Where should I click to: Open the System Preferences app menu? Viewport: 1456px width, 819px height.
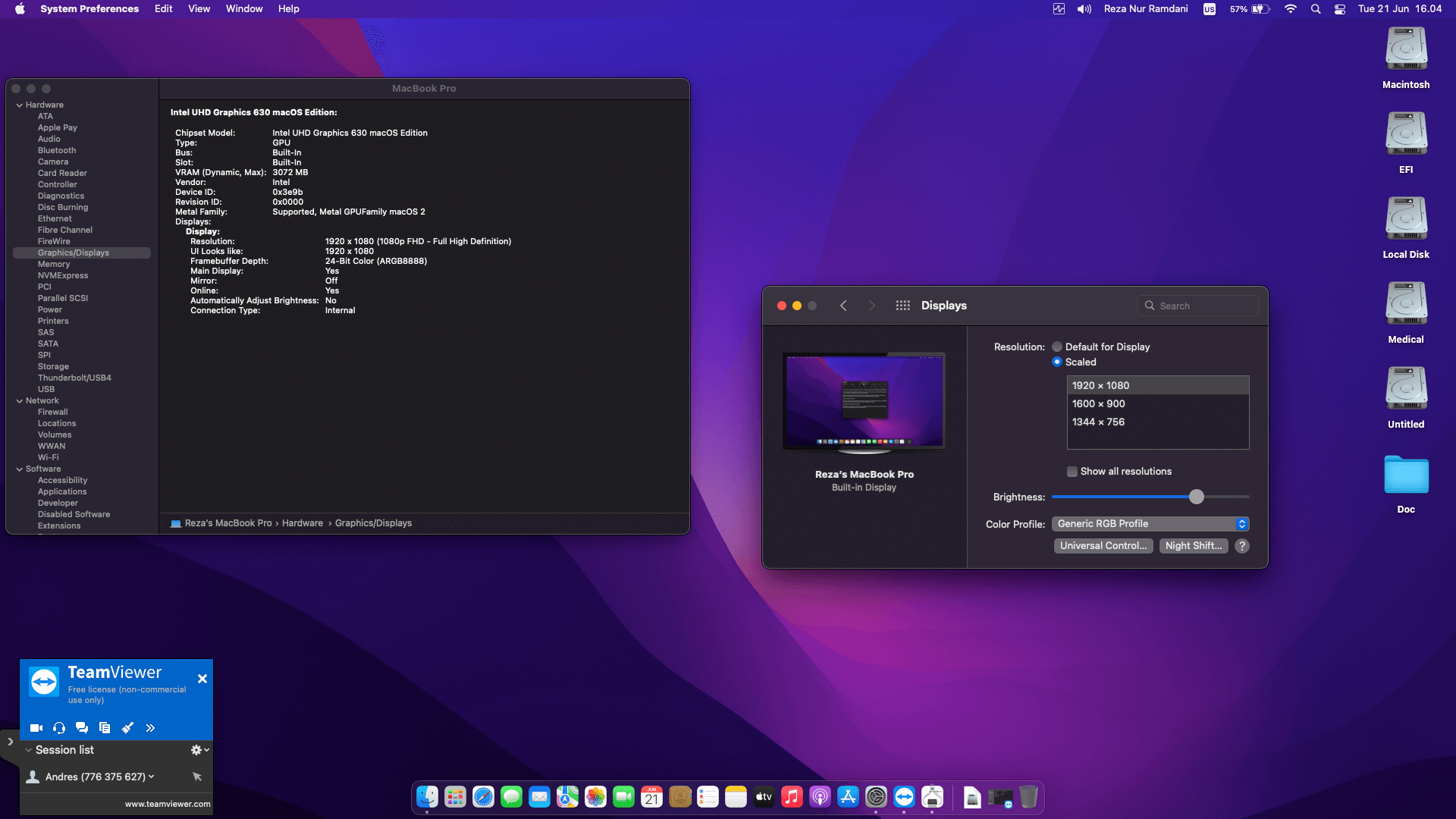point(89,9)
